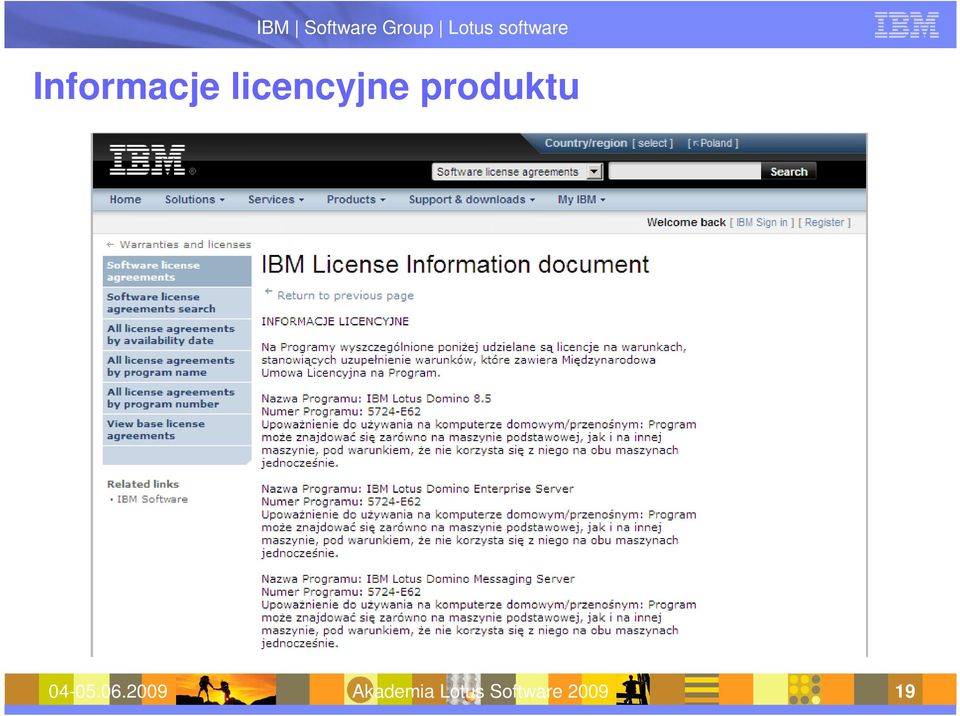
Task: Click the Search button
Action: coord(789,171)
